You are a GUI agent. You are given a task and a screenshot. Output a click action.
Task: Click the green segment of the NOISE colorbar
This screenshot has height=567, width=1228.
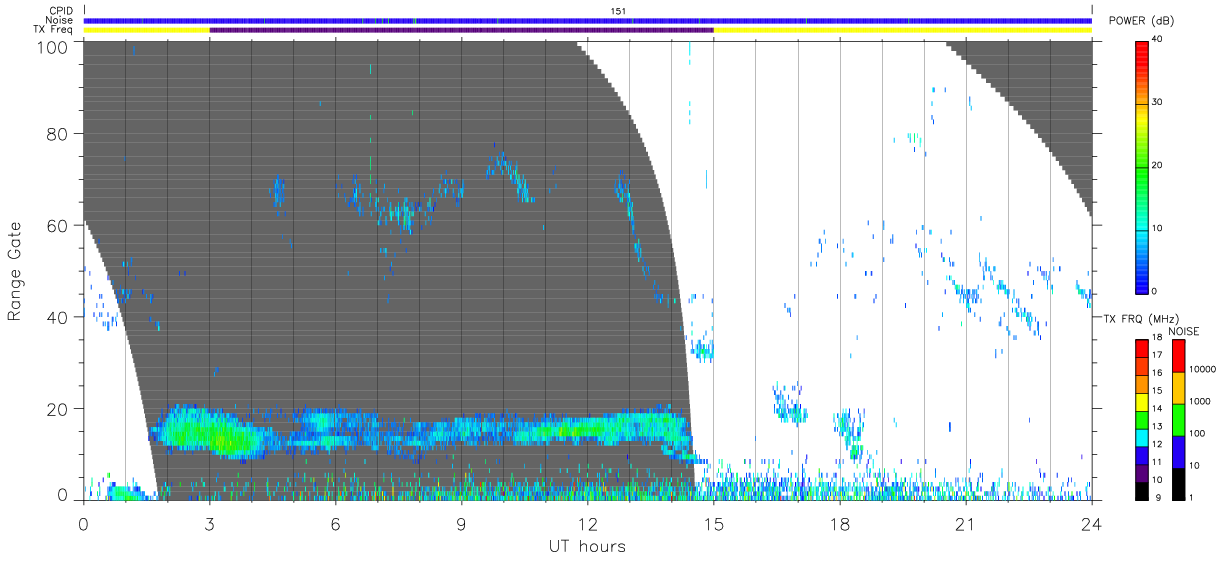(1178, 420)
